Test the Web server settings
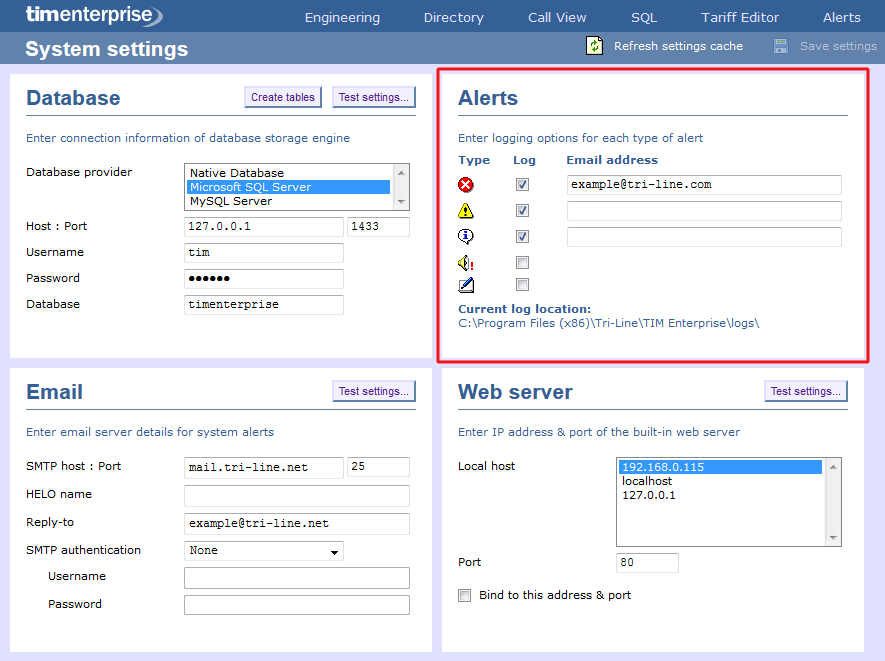Image resolution: width=885 pixels, height=661 pixels. pyautogui.click(x=805, y=390)
